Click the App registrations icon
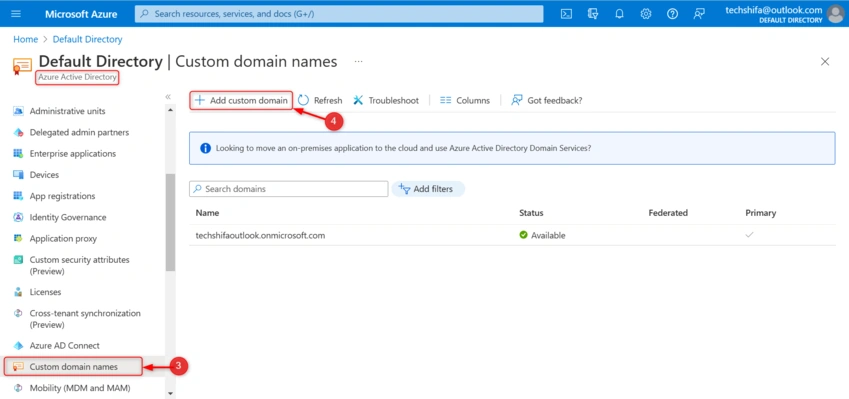Viewport: 849px width, 399px height. [x=18, y=196]
